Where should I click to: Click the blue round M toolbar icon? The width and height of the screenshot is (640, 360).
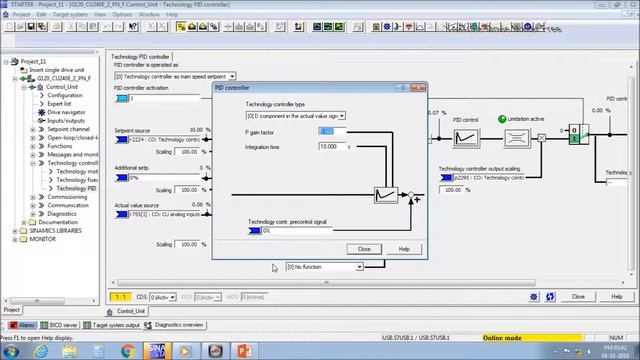pyautogui.click(x=528, y=27)
